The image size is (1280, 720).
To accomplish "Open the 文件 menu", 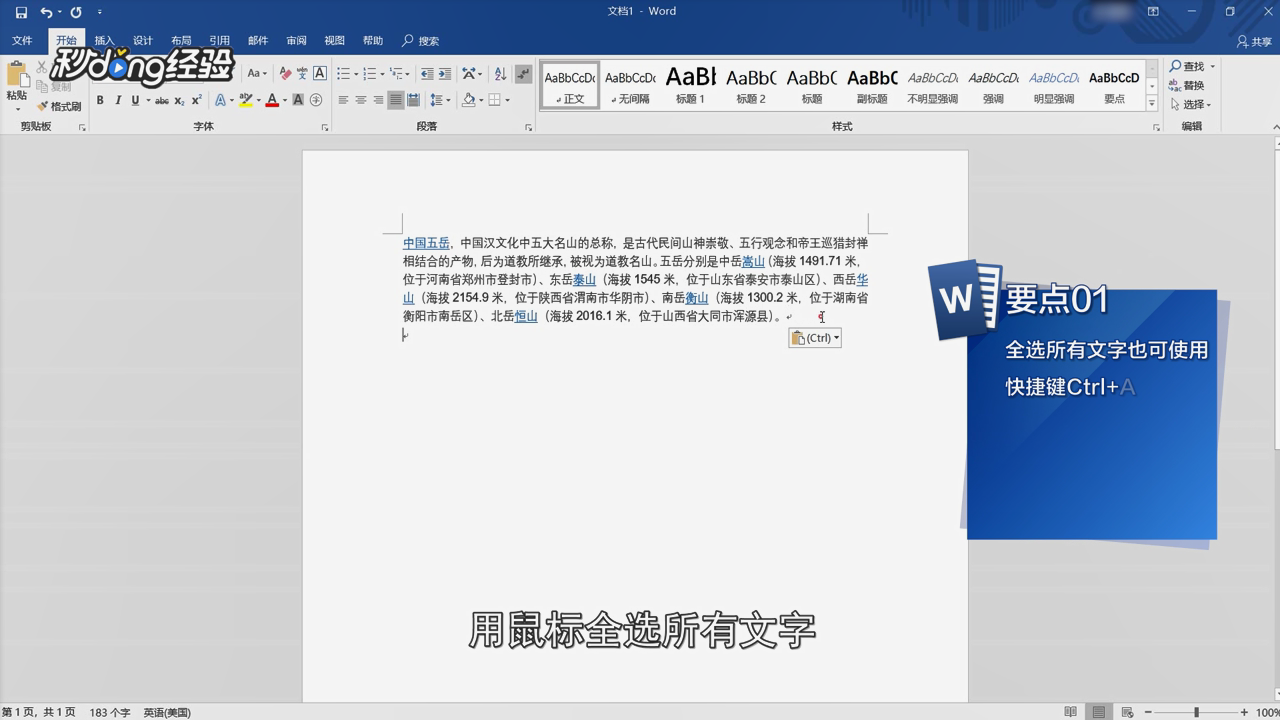I will 22,41.
